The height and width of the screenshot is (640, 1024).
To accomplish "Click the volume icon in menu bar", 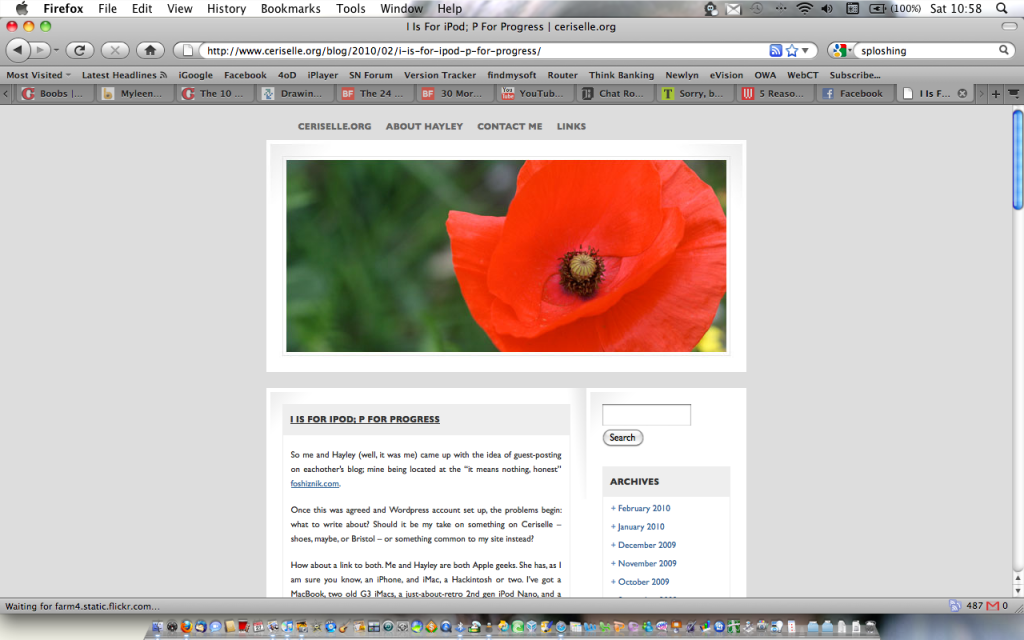I will point(827,8).
